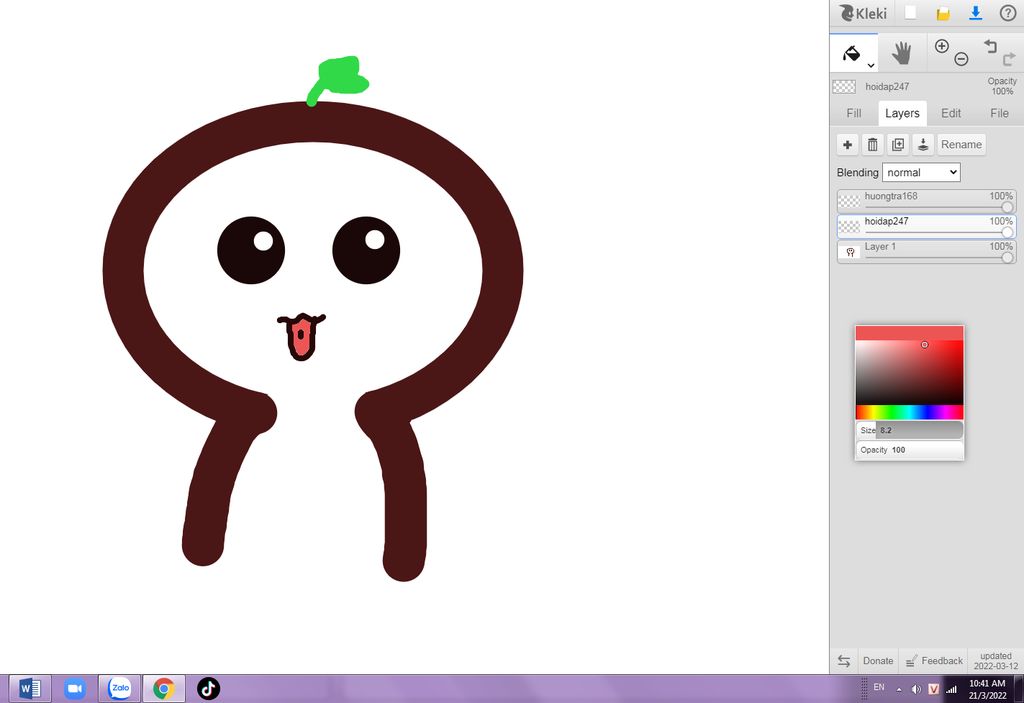Click the hoidap247 layer opacity slider handle
1024x703 pixels.
pyautogui.click(x=1007, y=233)
